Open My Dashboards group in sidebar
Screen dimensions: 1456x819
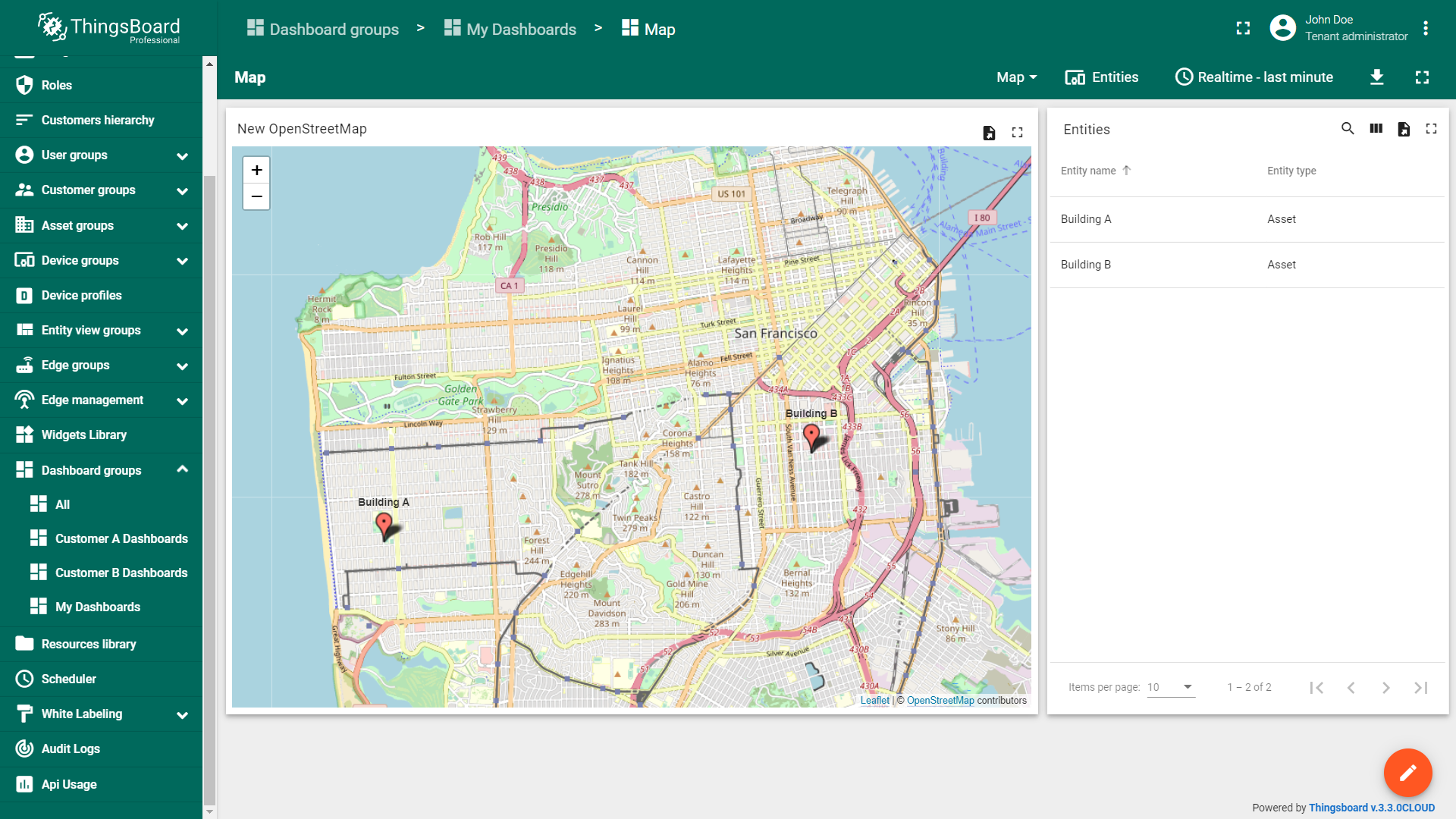pos(102,607)
